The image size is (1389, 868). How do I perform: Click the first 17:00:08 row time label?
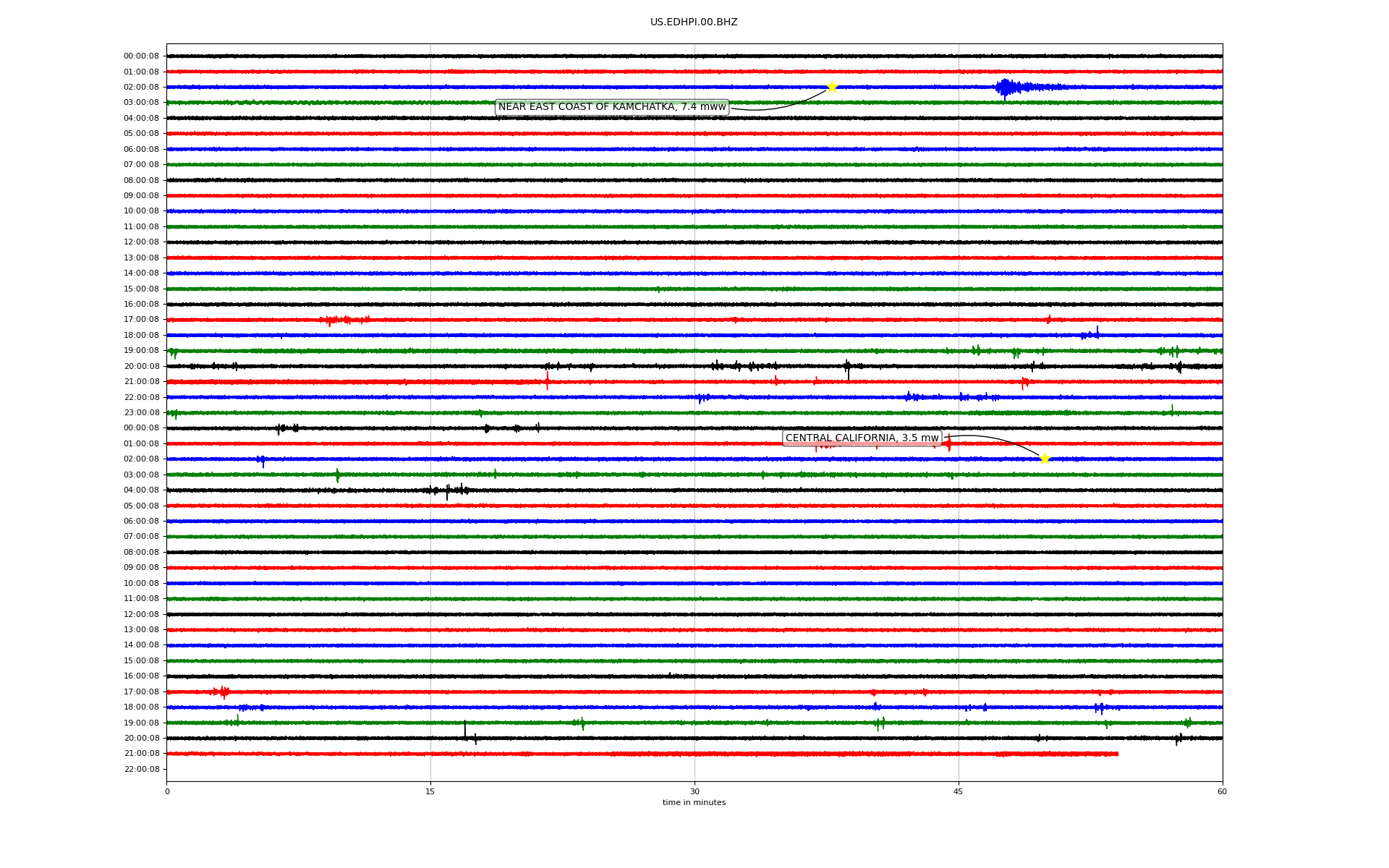[x=141, y=320]
